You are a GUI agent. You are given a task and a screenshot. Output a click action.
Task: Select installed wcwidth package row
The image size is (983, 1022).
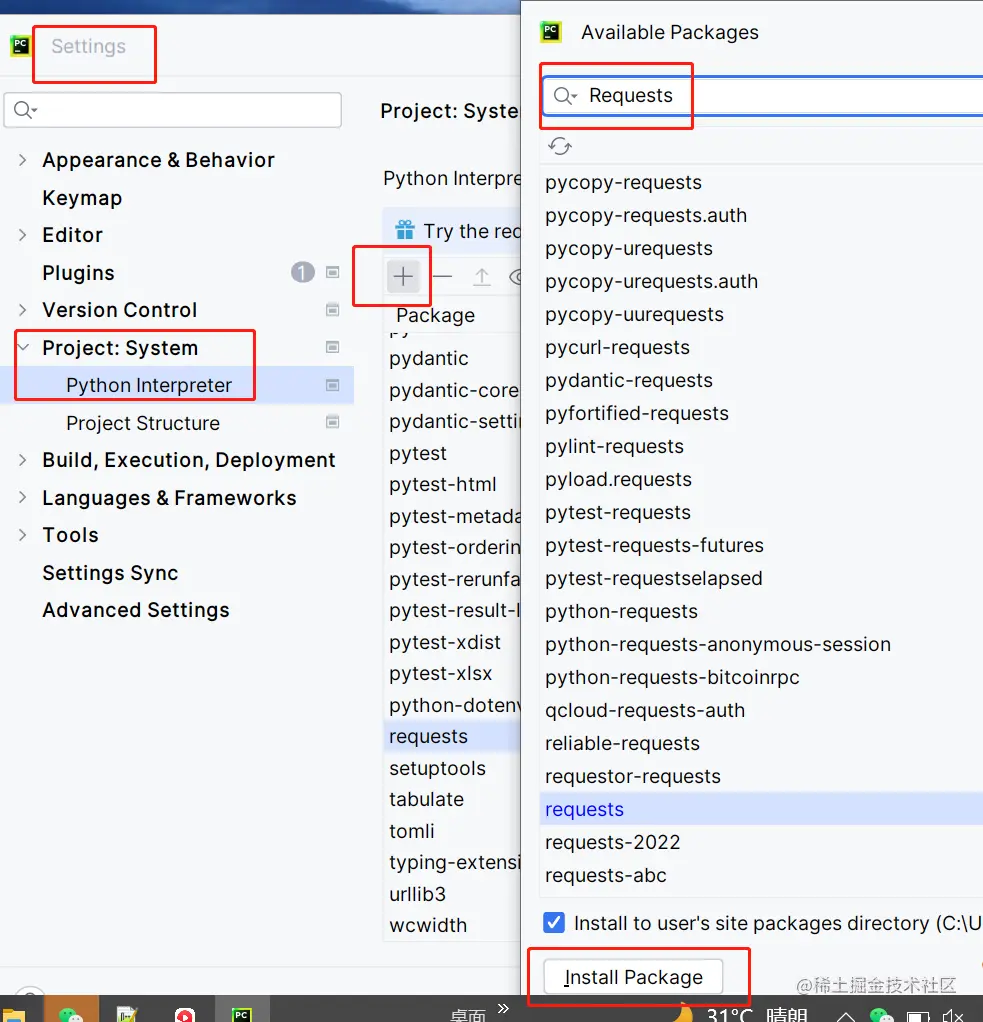[x=428, y=925]
